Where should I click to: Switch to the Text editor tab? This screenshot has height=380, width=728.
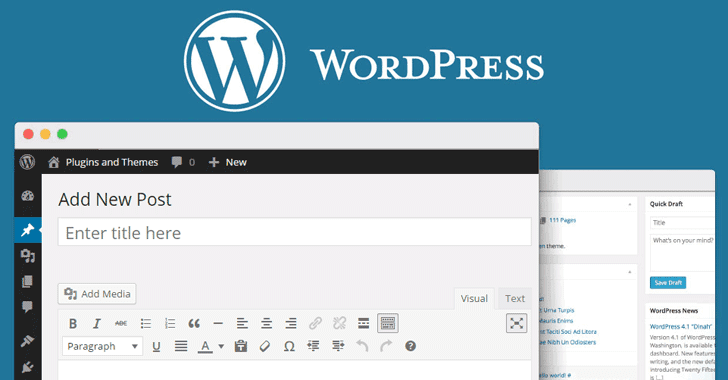point(515,299)
